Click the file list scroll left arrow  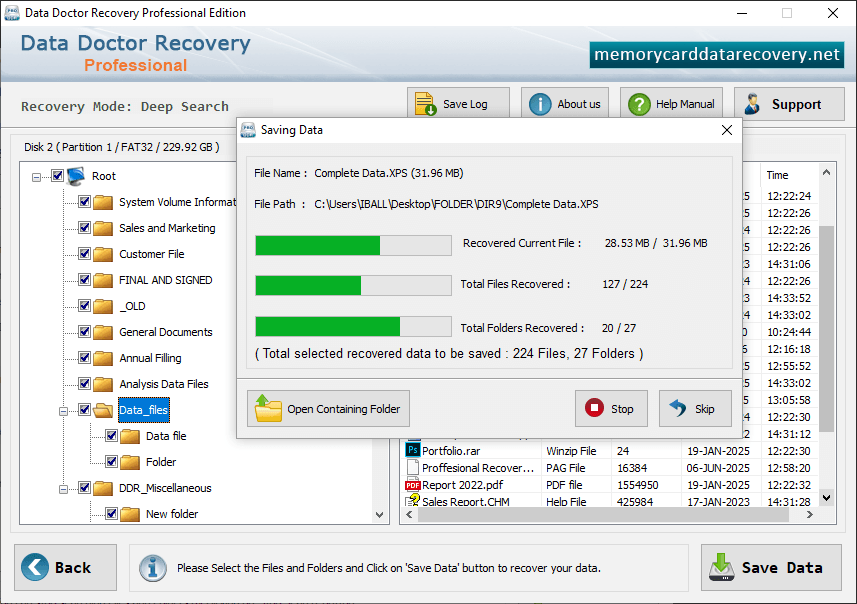409,514
